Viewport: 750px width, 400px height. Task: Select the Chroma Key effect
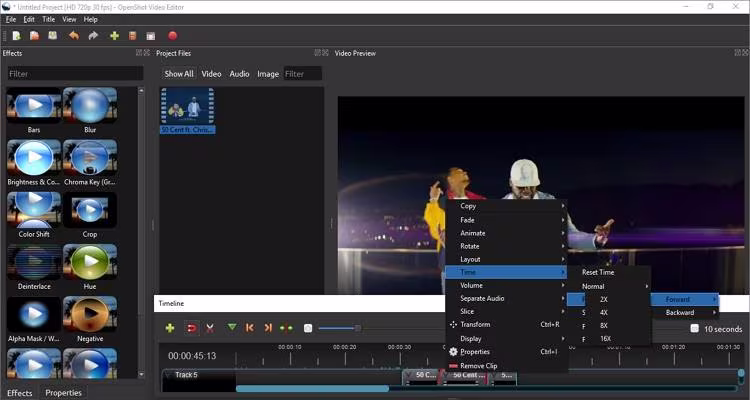point(90,163)
